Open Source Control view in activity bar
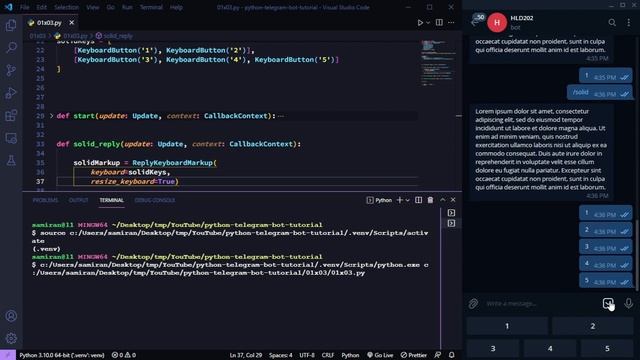 tap(11, 70)
